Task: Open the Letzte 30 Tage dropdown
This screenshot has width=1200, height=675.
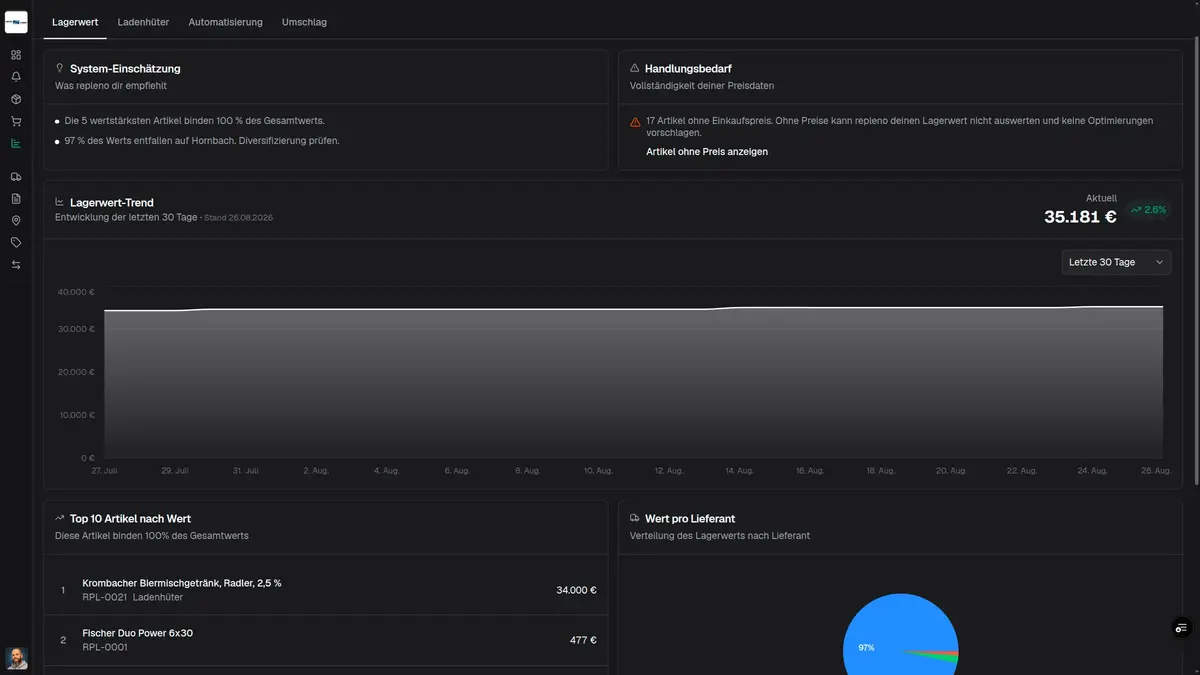Action: click(1116, 262)
